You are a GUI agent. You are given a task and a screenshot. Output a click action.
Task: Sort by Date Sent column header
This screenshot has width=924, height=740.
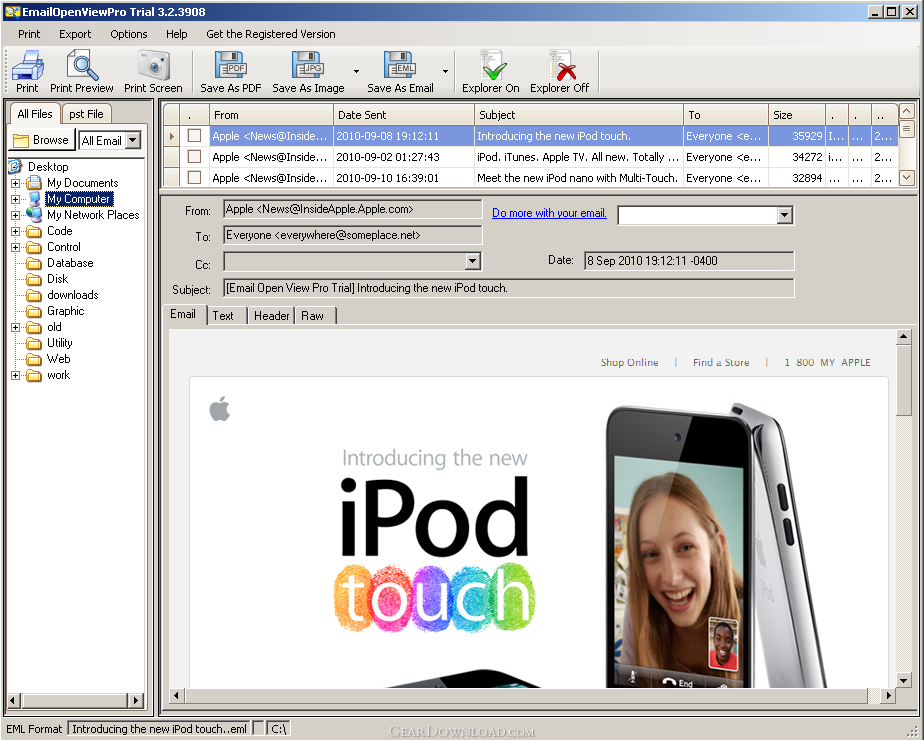tap(404, 115)
